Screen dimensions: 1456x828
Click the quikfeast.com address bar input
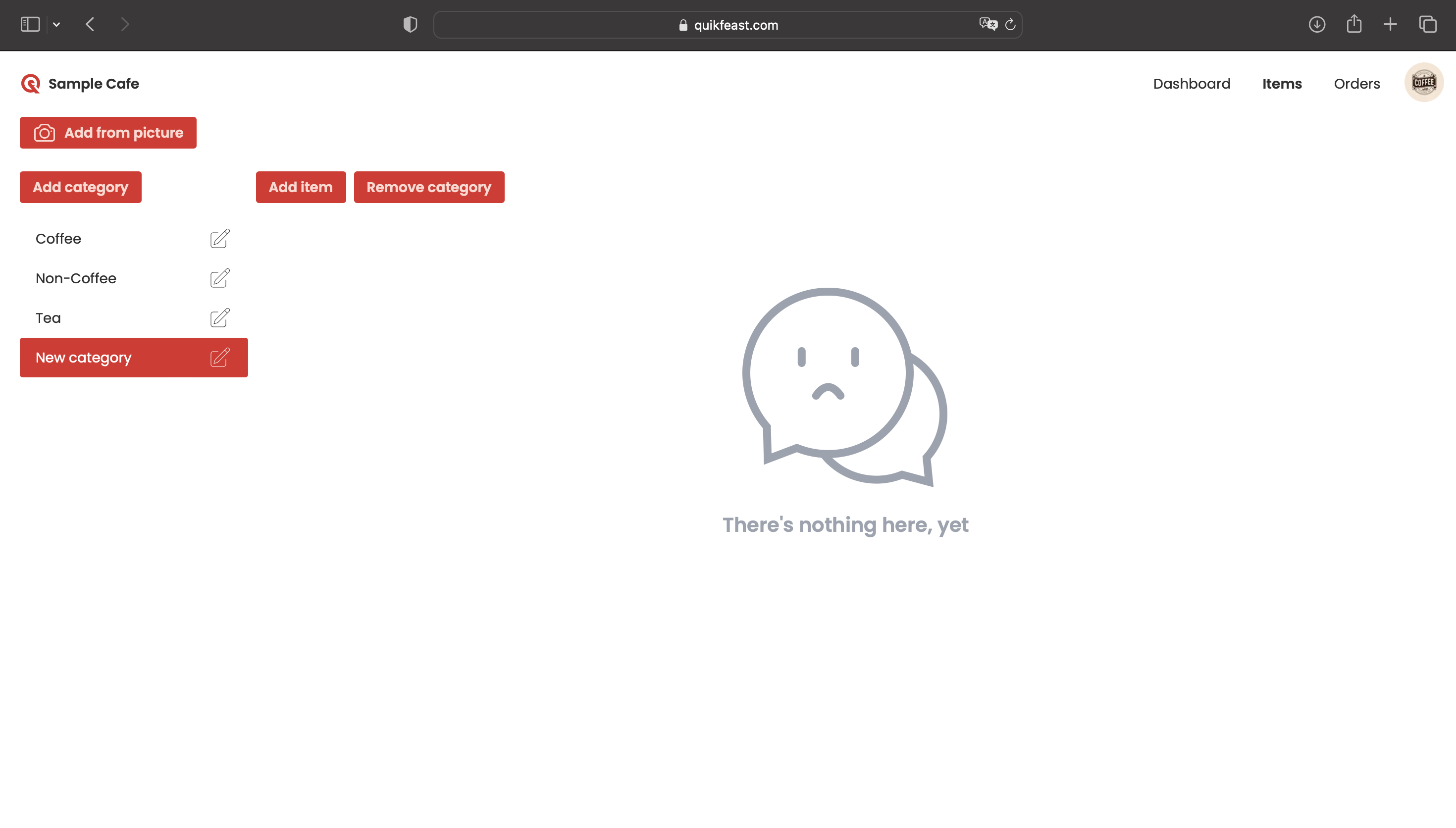tap(728, 25)
